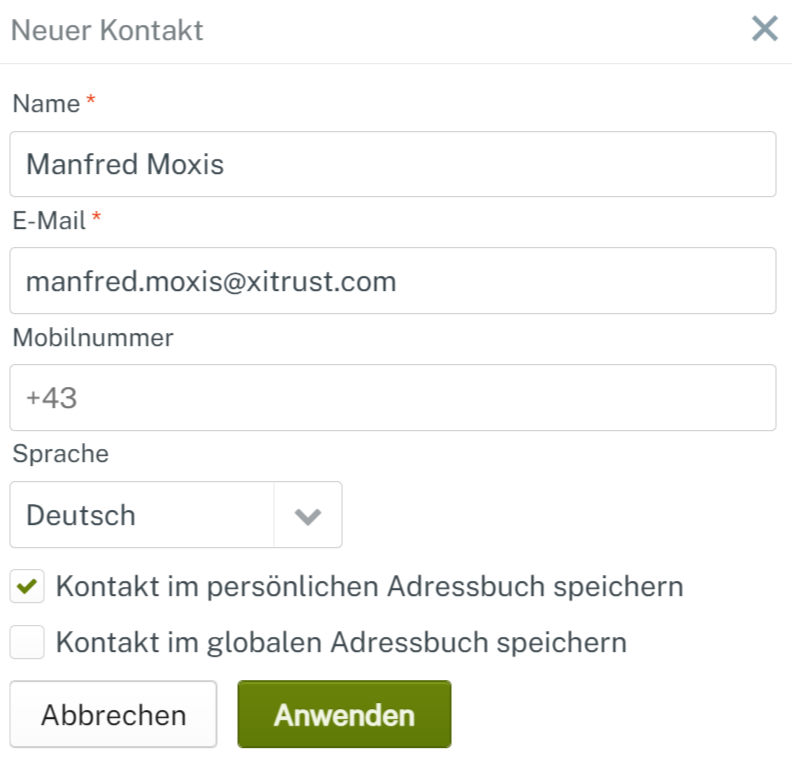Click label text 'Kontakt im persönlichen Adressbuch speichern'
The height and width of the screenshot is (760, 792).
(369, 587)
